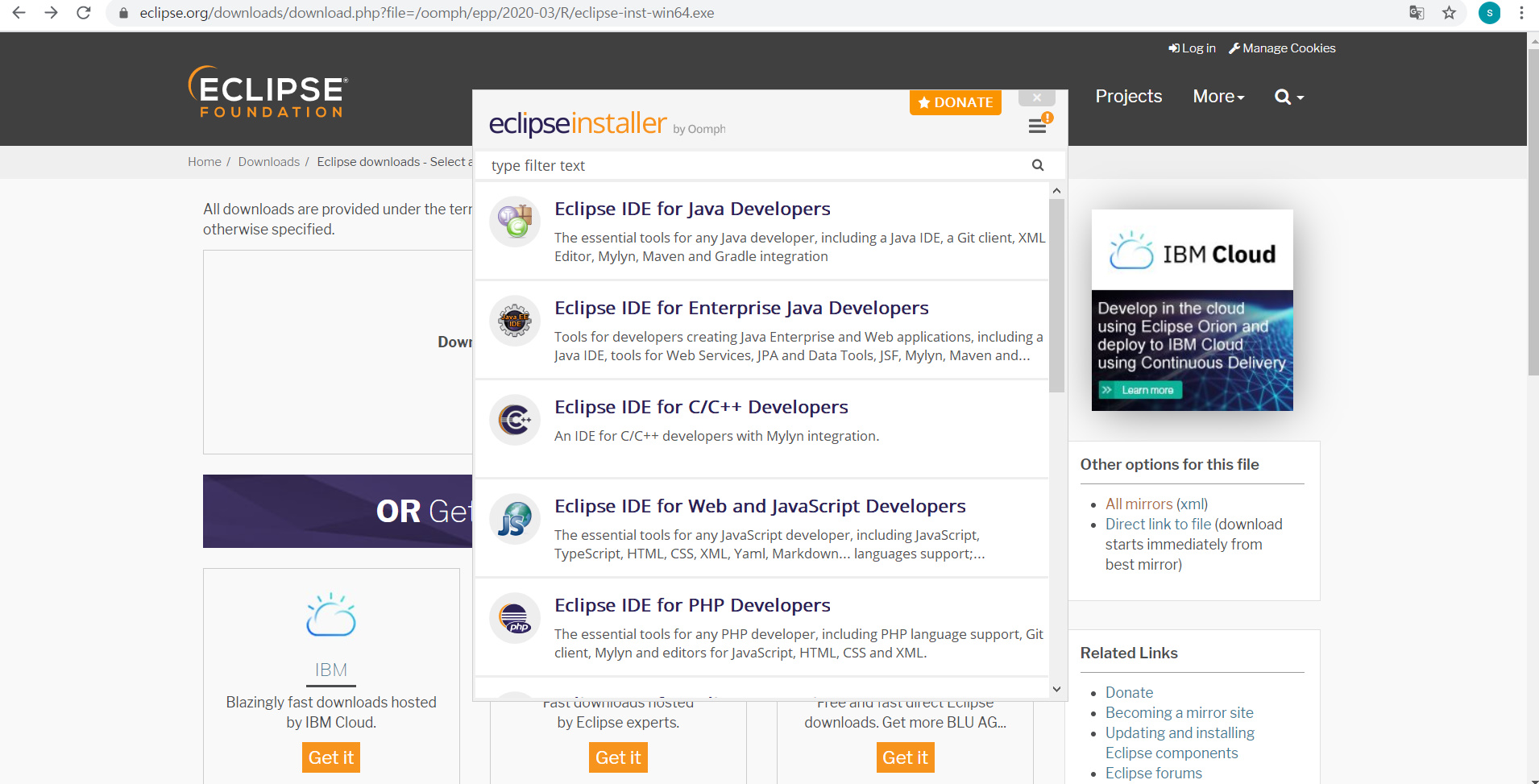
Task: Click the IBM cloud mirror logo
Action: click(331, 616)
